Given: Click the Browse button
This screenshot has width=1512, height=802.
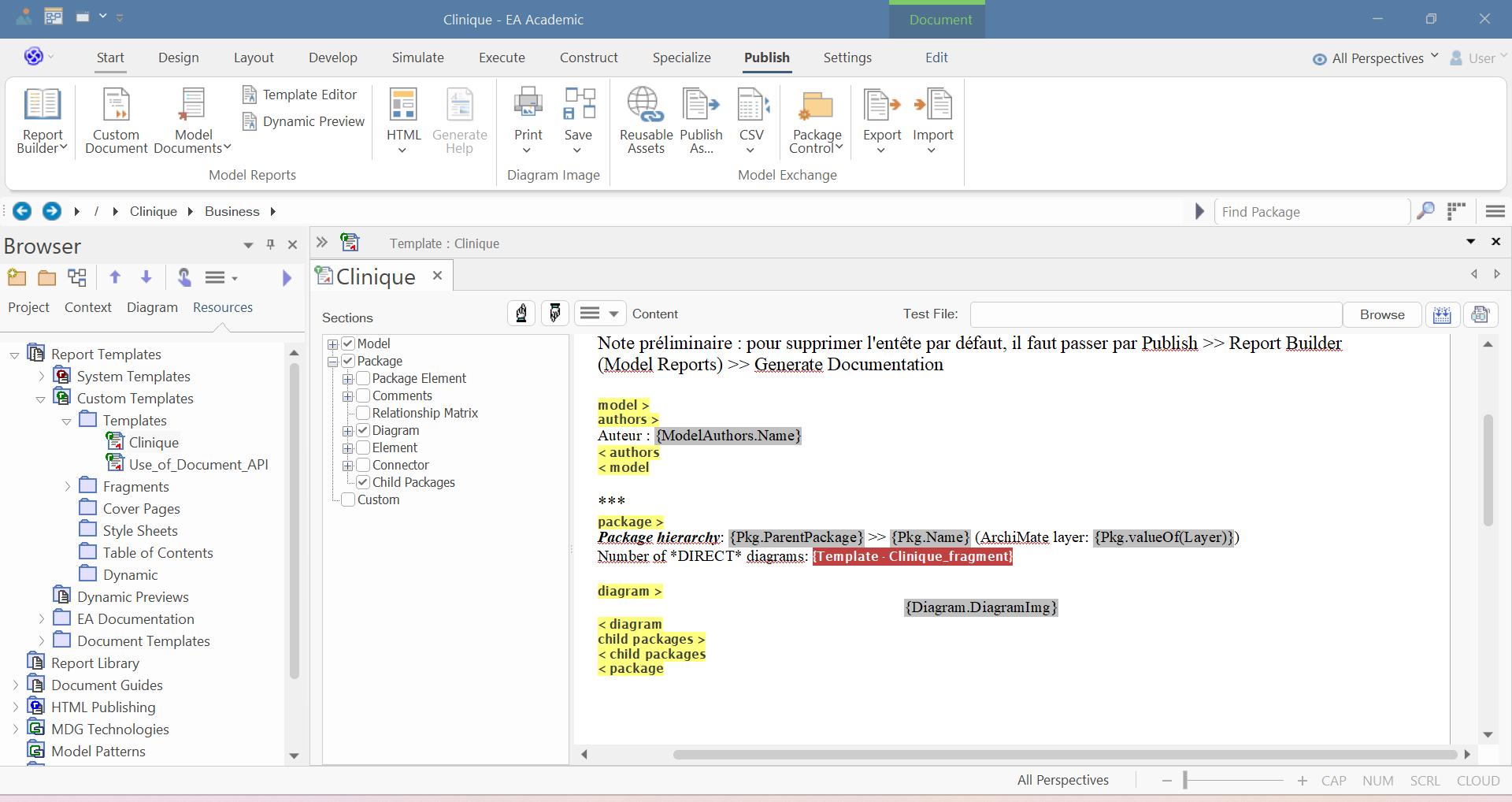Looking at the screenshot, I should pos(1382,314).
